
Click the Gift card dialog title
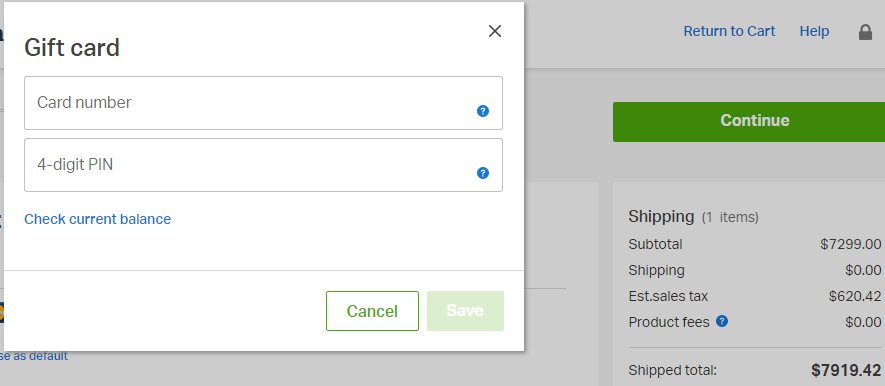tap(72, 47)
